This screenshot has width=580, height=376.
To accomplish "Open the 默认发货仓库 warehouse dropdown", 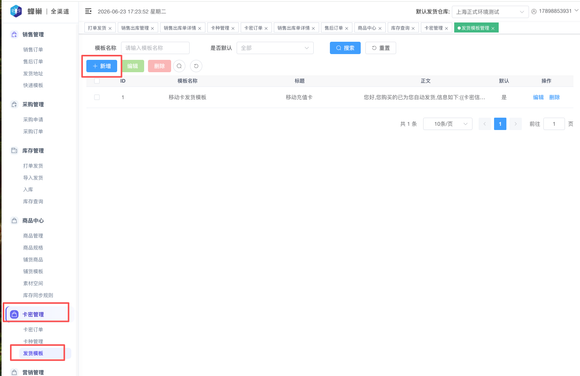I will coord(490,12).
